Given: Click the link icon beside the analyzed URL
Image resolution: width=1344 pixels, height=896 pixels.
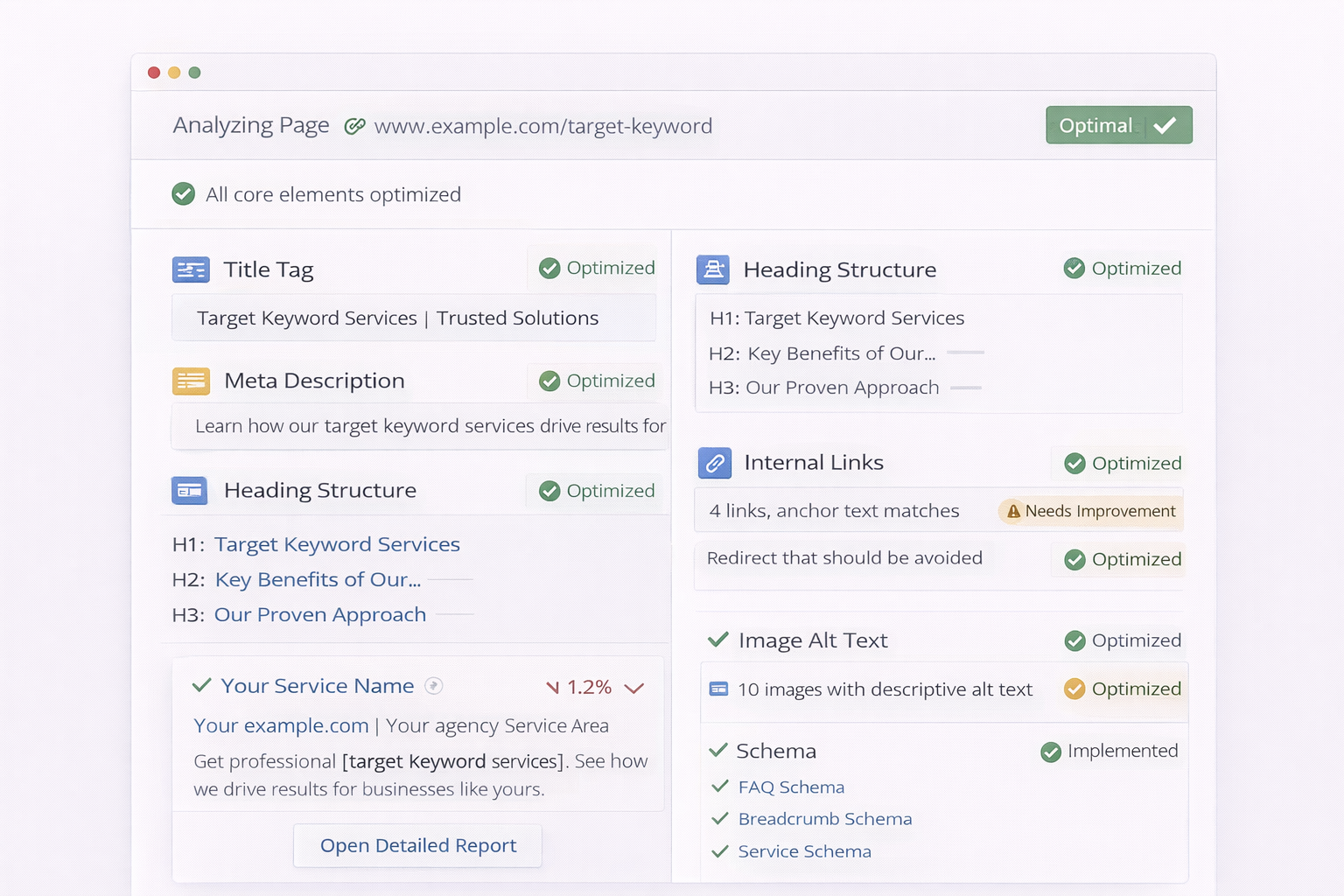Looking at the screenshot, I should pyautogui.click(x=355, y=125).
